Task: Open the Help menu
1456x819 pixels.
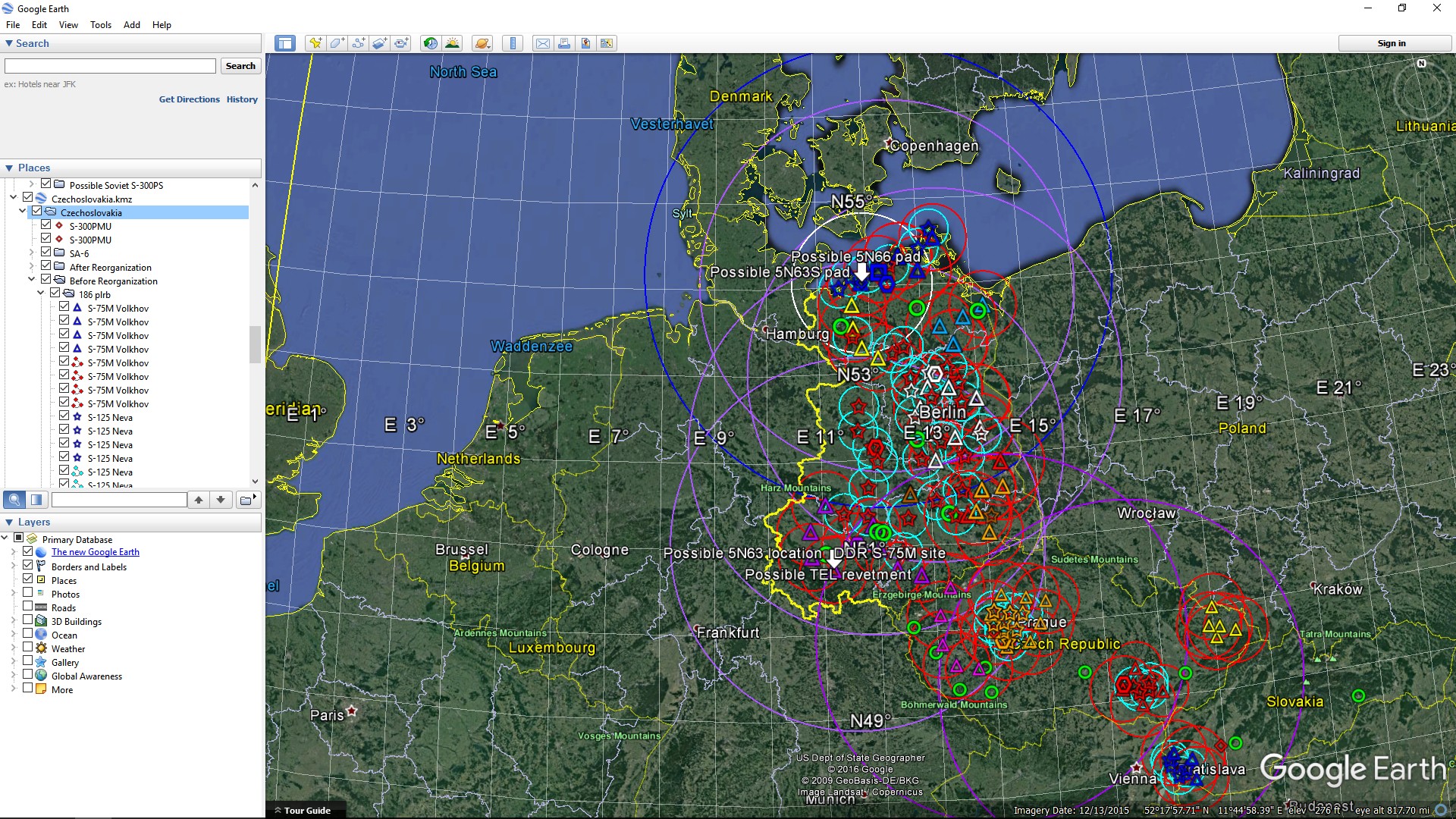Action: 162,25
